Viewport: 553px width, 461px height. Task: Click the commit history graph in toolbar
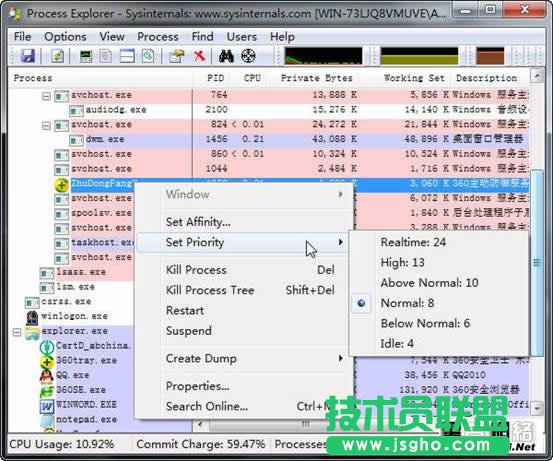coord(419,56)
